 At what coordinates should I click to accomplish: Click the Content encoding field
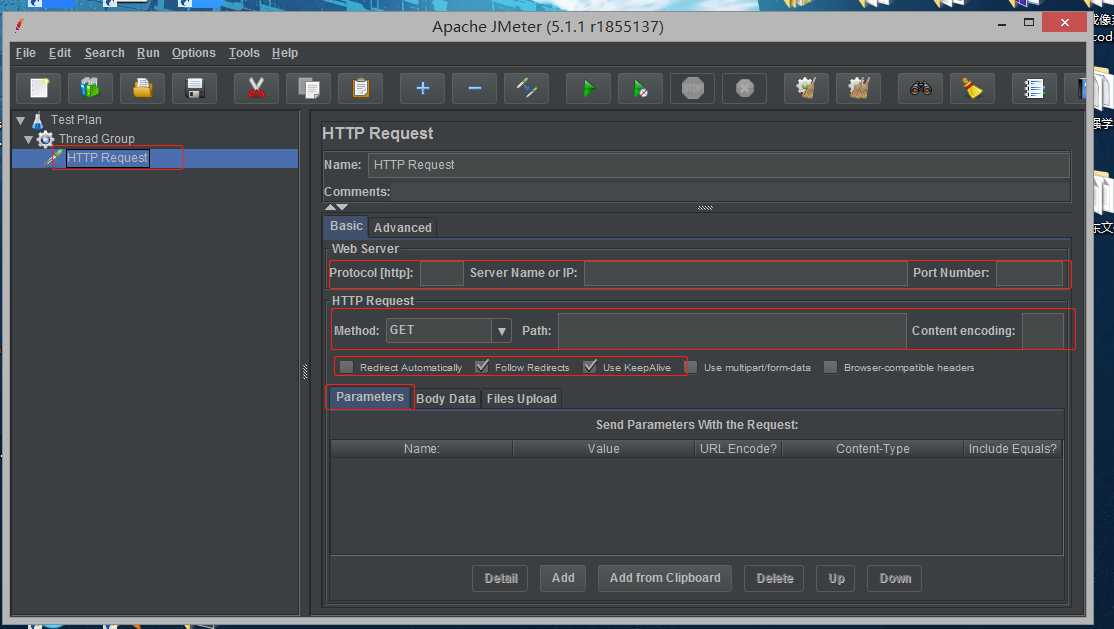(x=1043, y=331)
